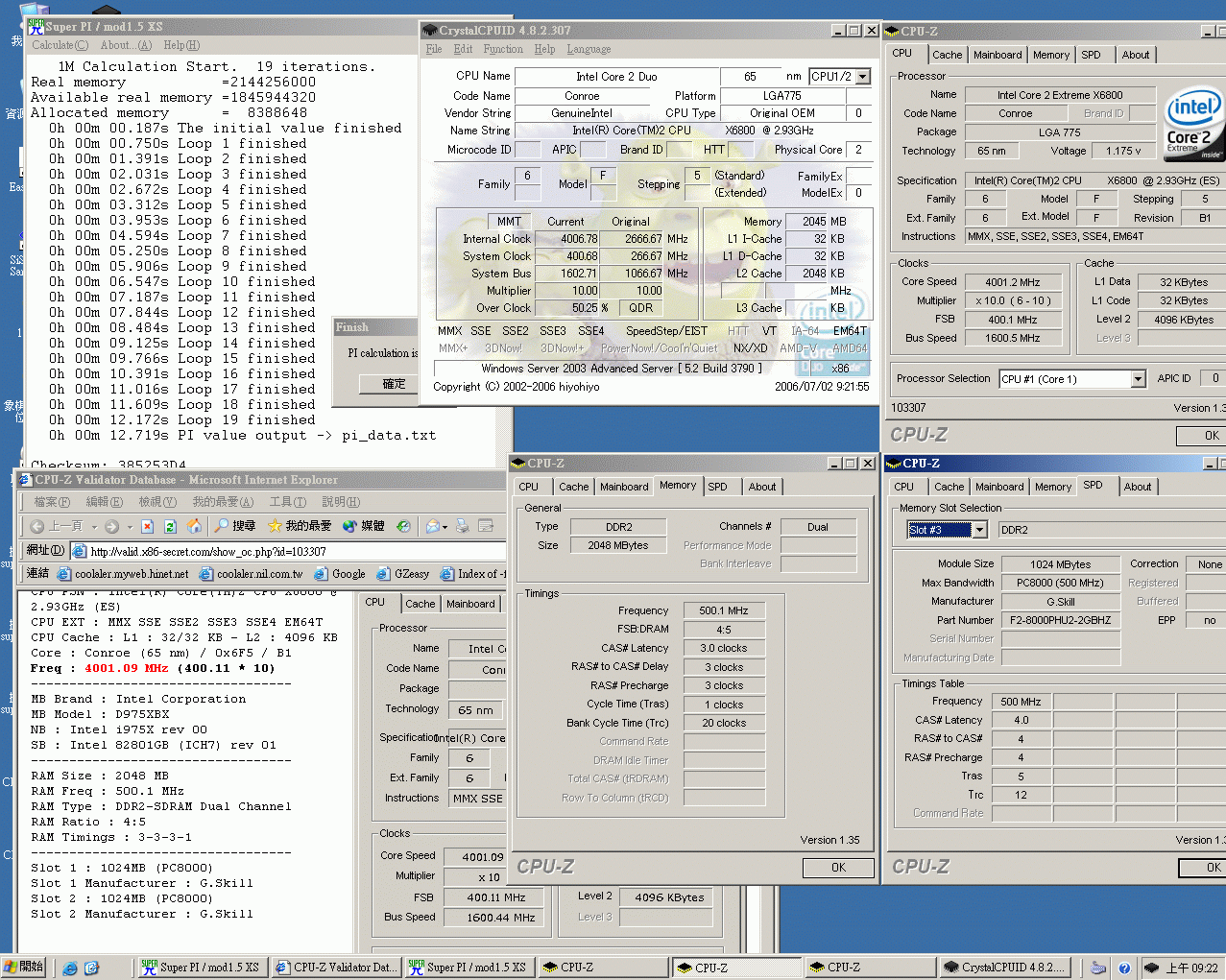Open the Mail dropdown arrow in IE toolbar
The height and width of the screenshot is (980, 1226).
[445, 527]
